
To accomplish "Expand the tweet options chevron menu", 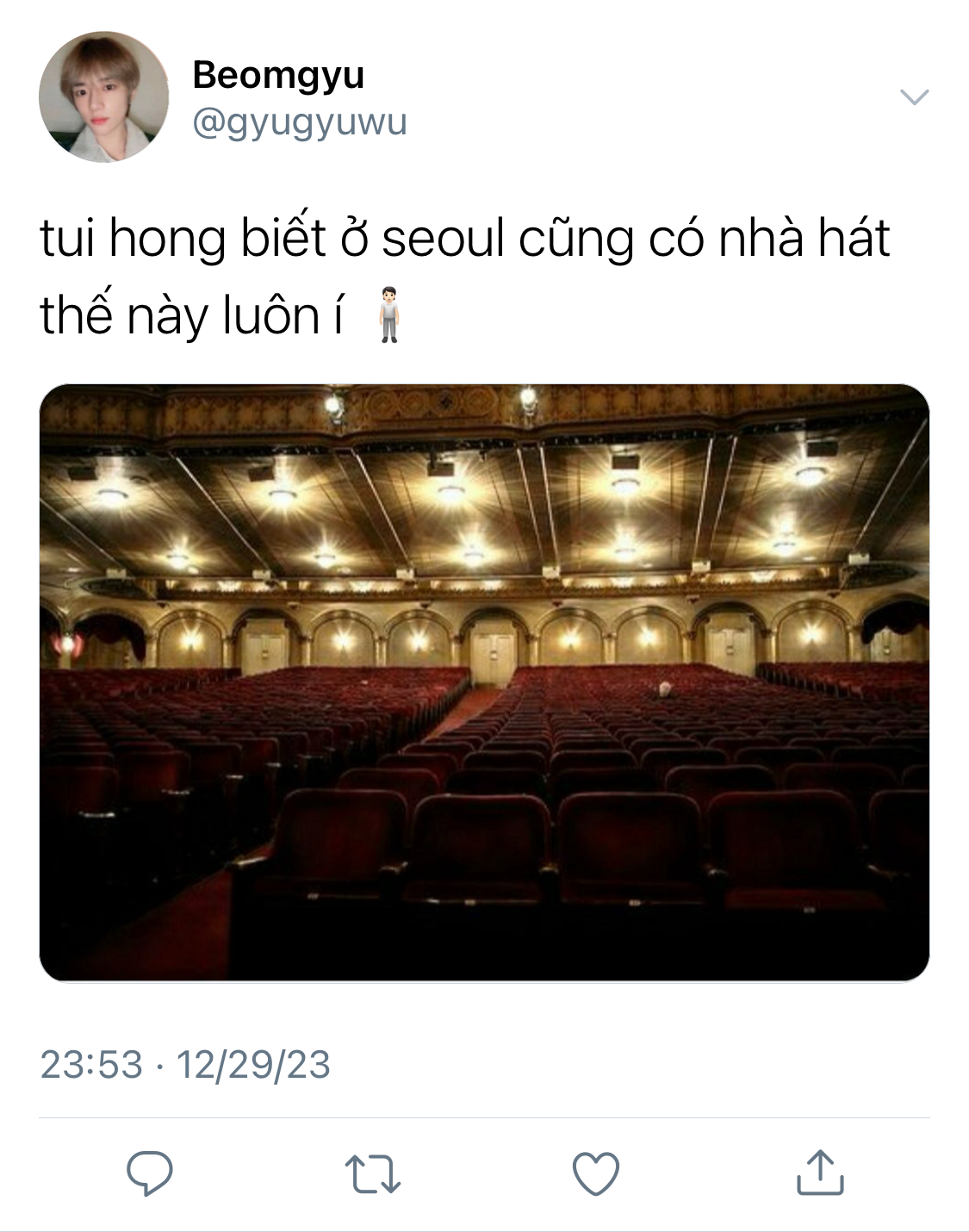I will pos(914,96).
